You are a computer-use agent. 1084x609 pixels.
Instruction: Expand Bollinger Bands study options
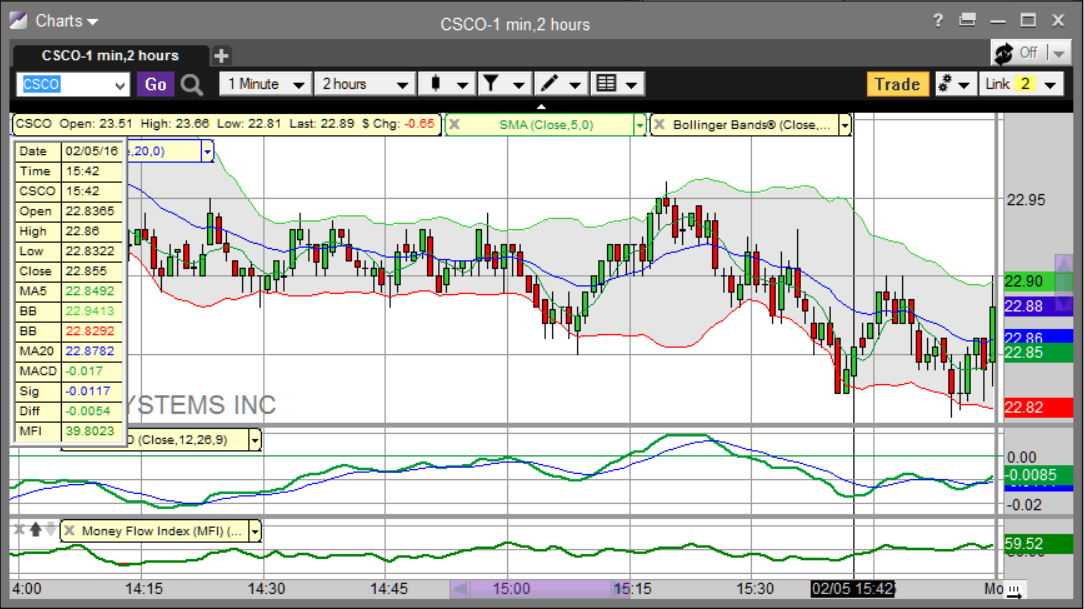point(844,125)
